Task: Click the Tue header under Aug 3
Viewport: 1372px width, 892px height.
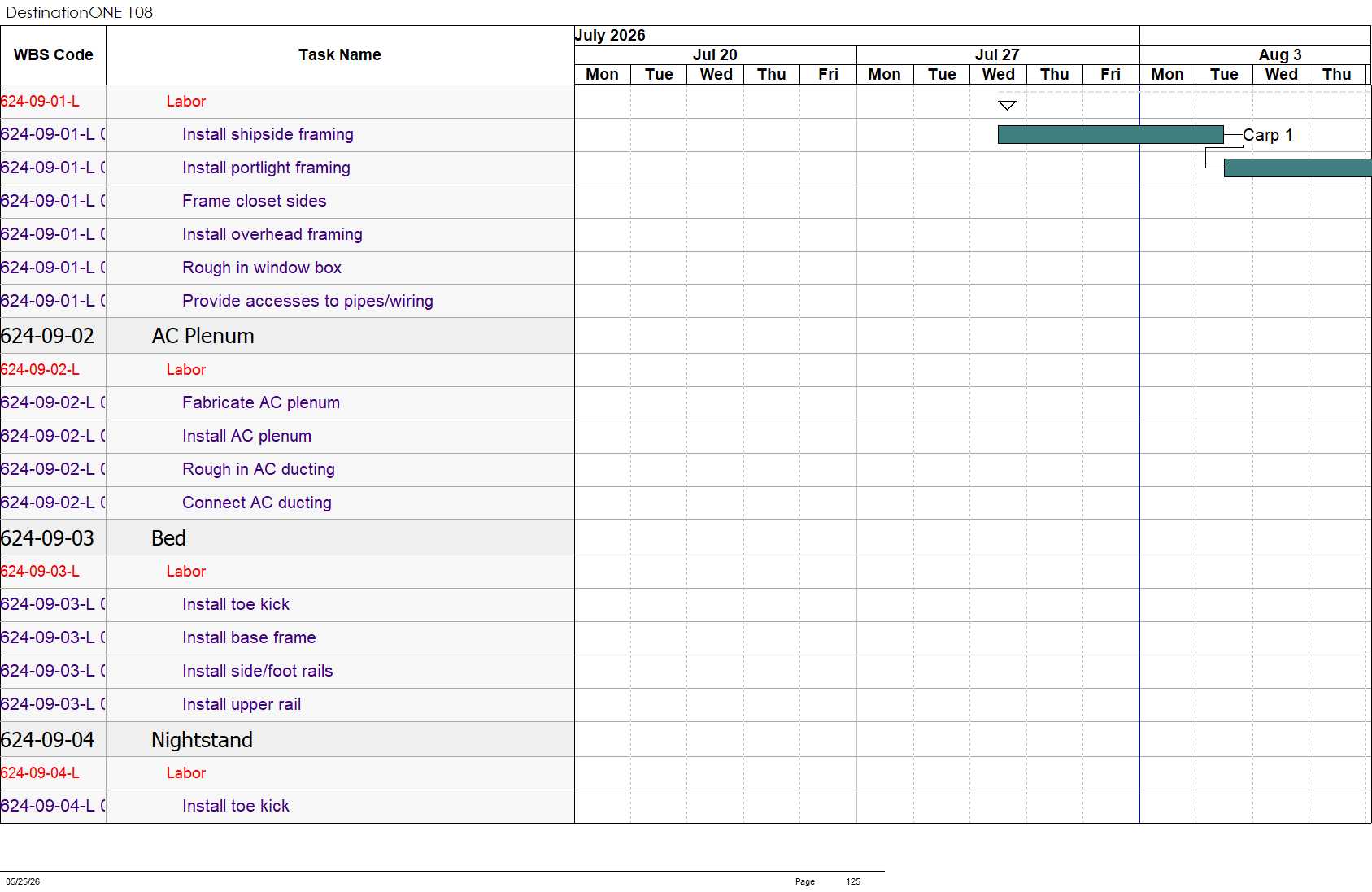Action: (x=1224, y=74)
